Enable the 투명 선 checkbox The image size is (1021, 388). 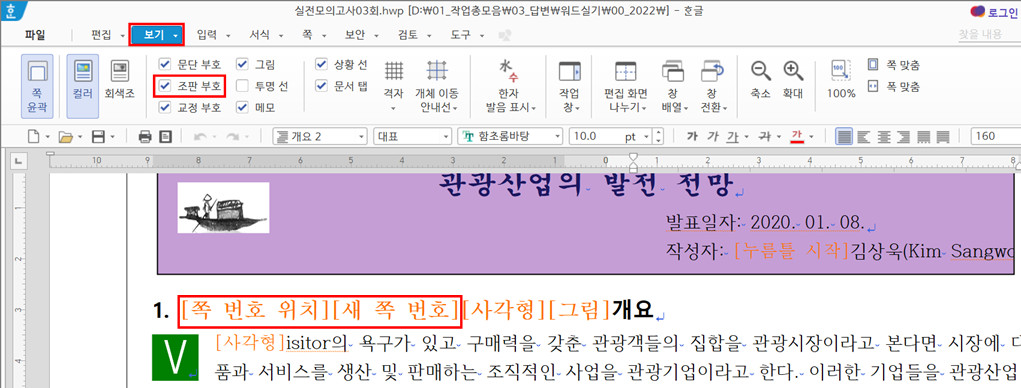click(x=242, y=86)
